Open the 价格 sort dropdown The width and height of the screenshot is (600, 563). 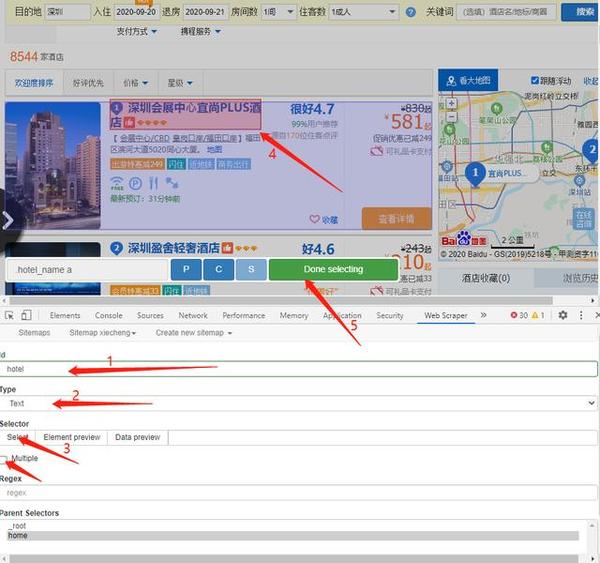click(135, 83)
